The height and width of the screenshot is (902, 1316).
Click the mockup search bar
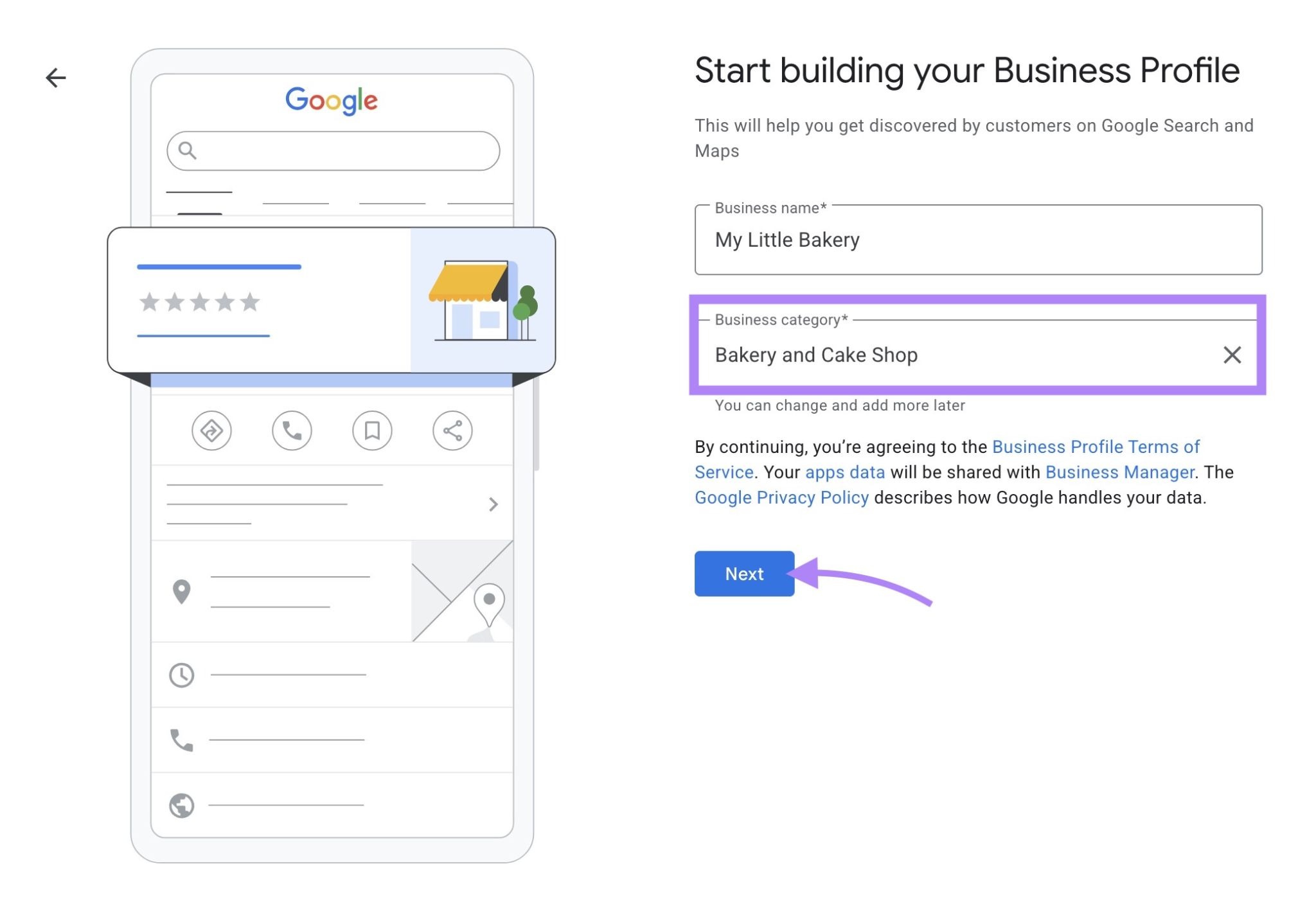tap(333, 151)
